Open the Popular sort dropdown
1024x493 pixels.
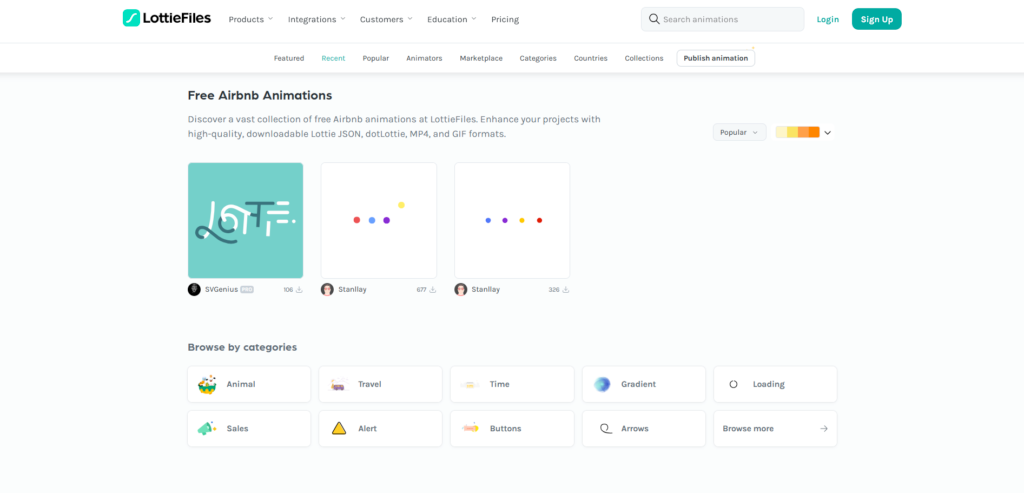[x=739, y=132]
